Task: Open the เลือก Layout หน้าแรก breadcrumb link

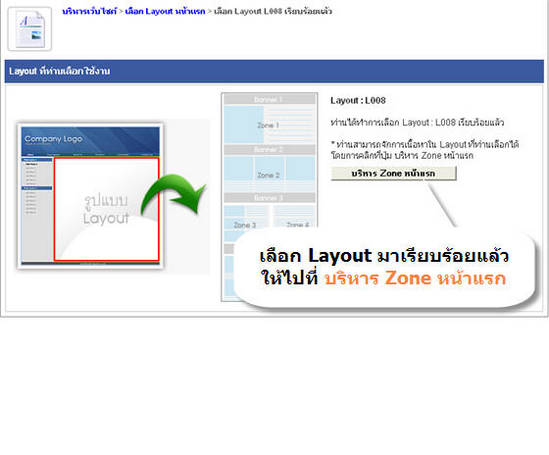Action: pos(165,11)
